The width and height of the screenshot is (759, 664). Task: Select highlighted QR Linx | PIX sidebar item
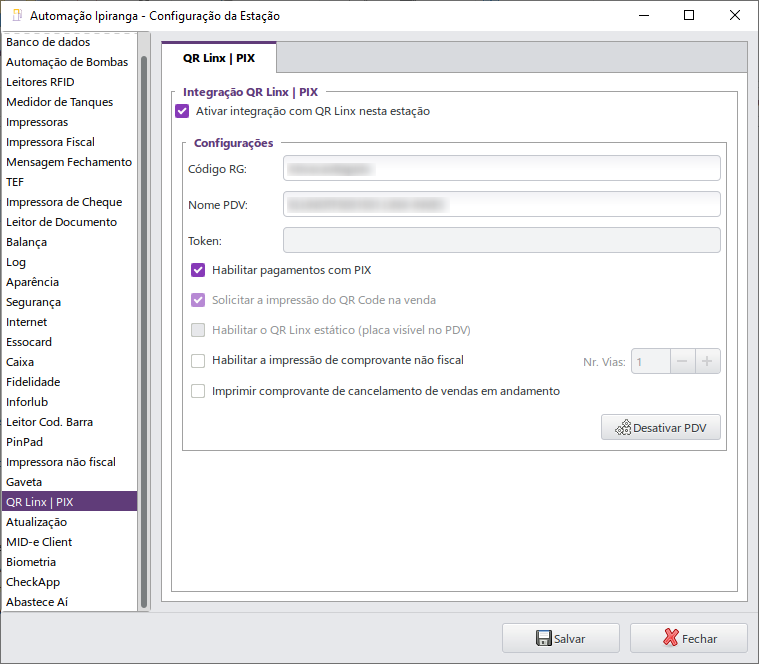click(x=69, y=502)
